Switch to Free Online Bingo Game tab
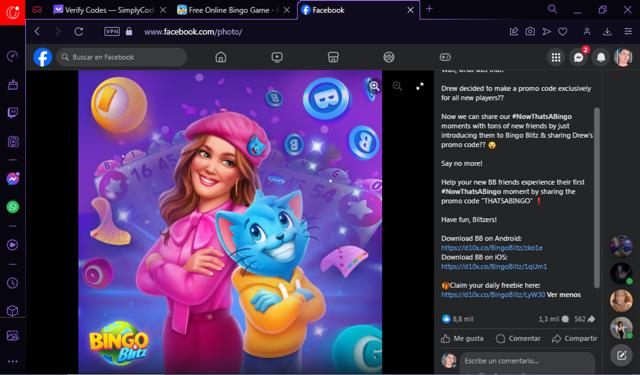 click(x=233, y=10)
